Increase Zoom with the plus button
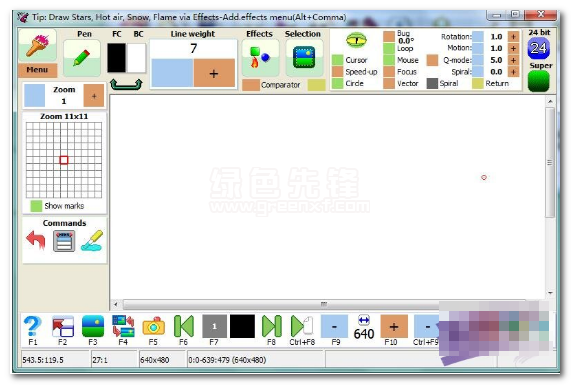This screenshot has height=385, width=571. click(94, 96)
